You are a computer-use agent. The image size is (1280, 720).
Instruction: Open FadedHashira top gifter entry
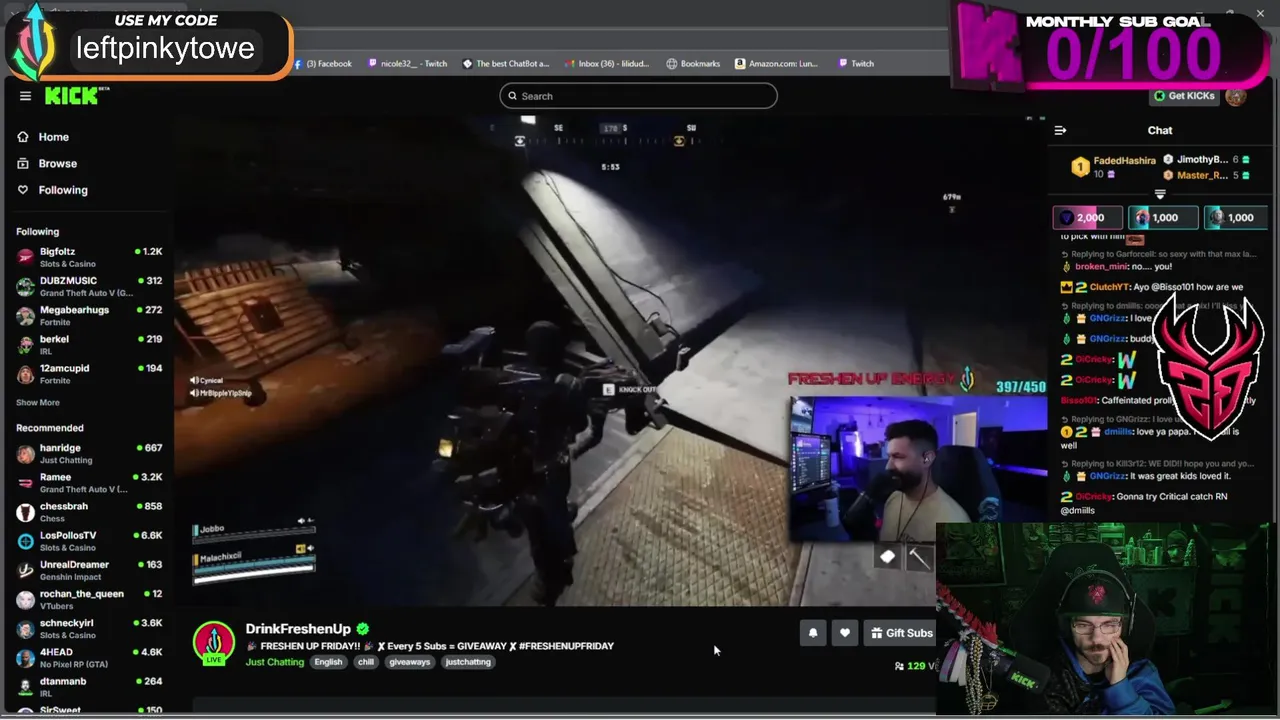[x=1113, y=166]
